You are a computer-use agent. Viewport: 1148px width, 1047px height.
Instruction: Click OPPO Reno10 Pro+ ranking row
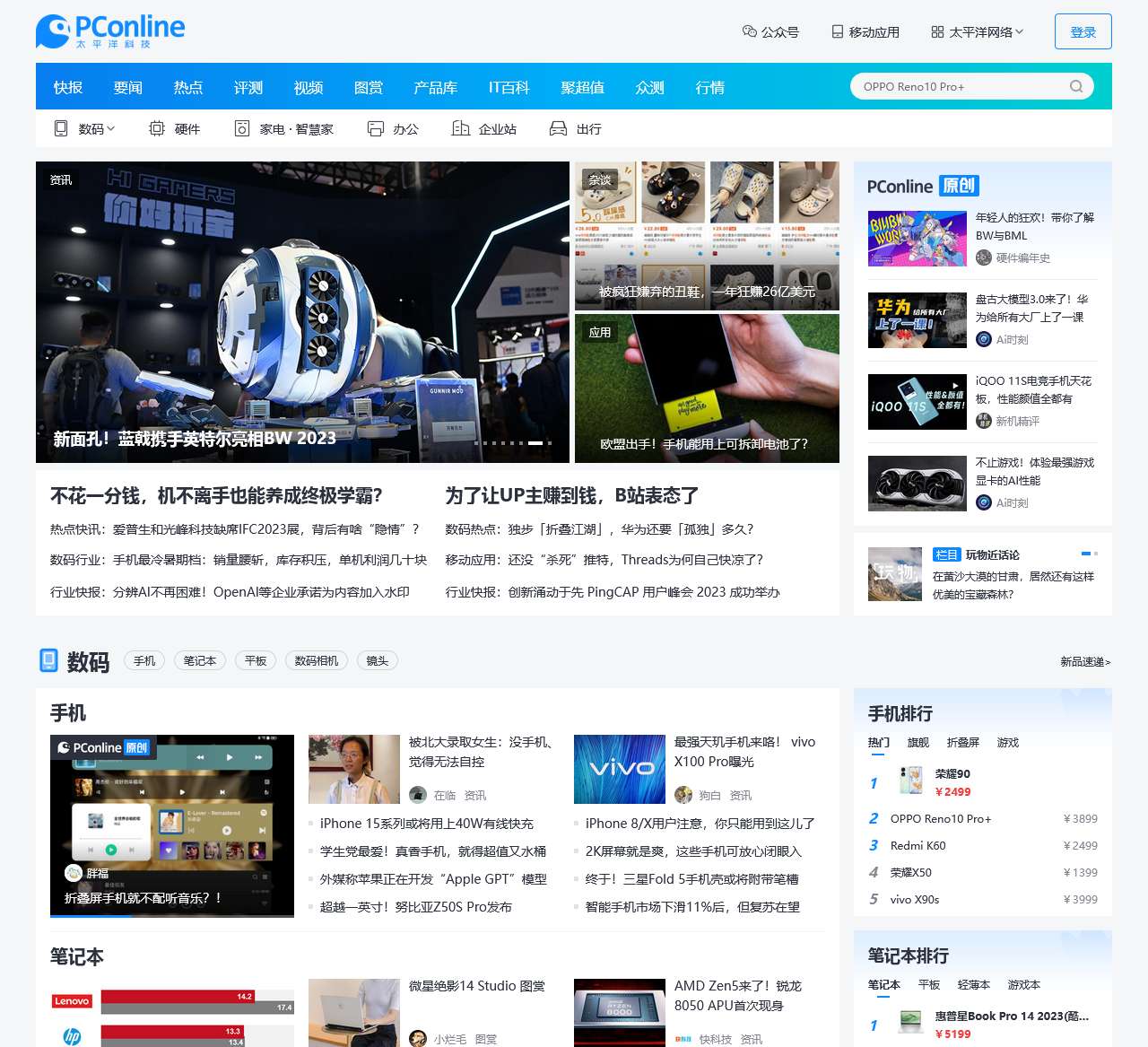click(x=983, y=818)
